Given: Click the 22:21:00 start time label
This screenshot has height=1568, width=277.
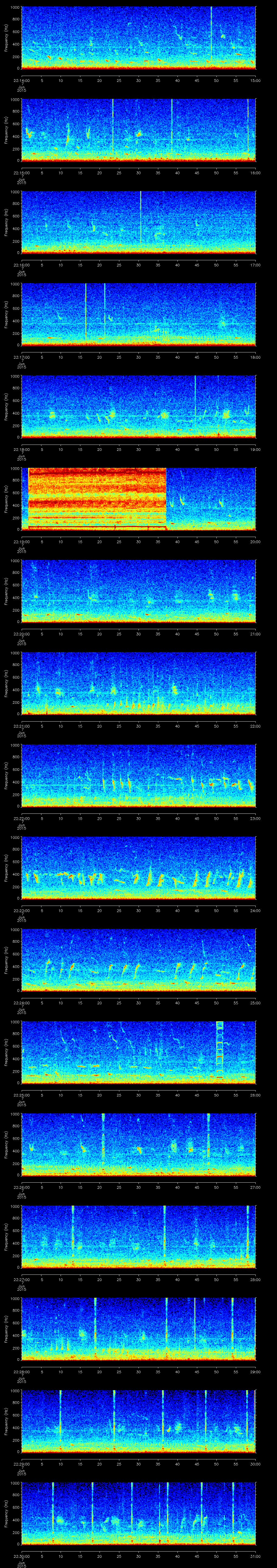Looking at the screenshot, I should (21, 726).
